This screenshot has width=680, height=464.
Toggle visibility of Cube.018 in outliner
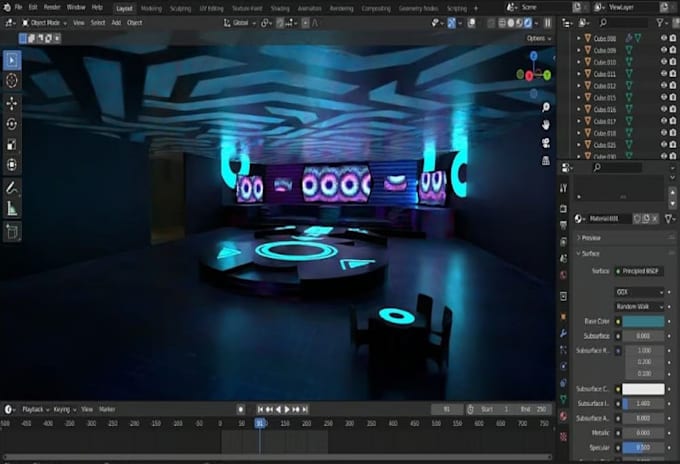click(x=663, y=133)
